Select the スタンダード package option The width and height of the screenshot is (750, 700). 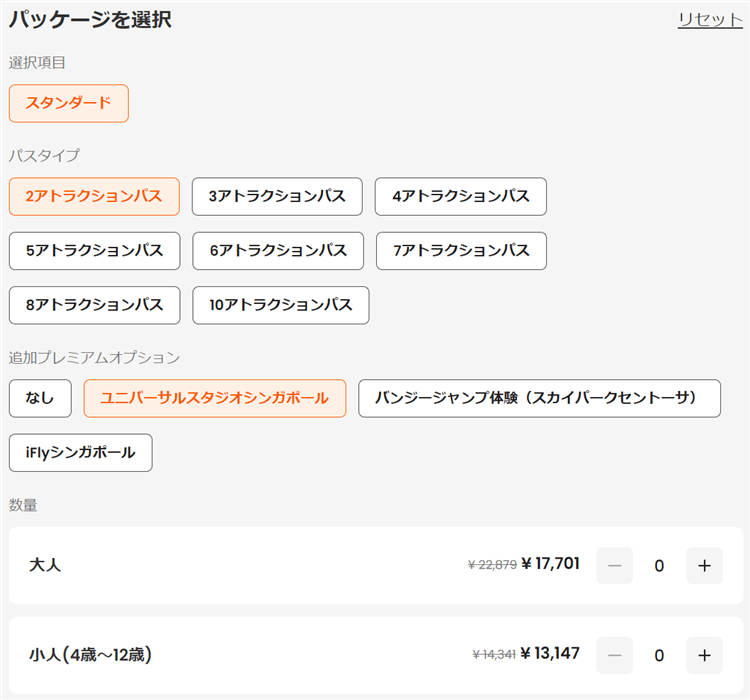pos(69,103)
